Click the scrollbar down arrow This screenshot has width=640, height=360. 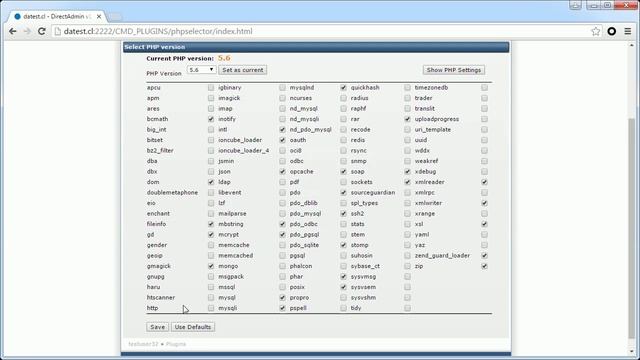click(x=632, y=351)
